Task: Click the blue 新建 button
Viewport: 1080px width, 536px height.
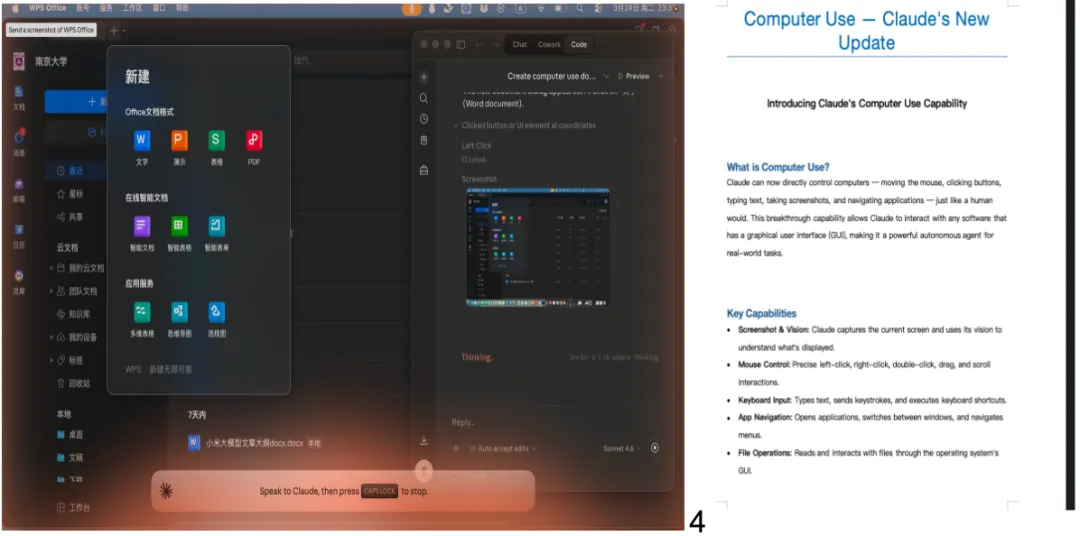Action: pyautogui.click(x=76, y=101)
